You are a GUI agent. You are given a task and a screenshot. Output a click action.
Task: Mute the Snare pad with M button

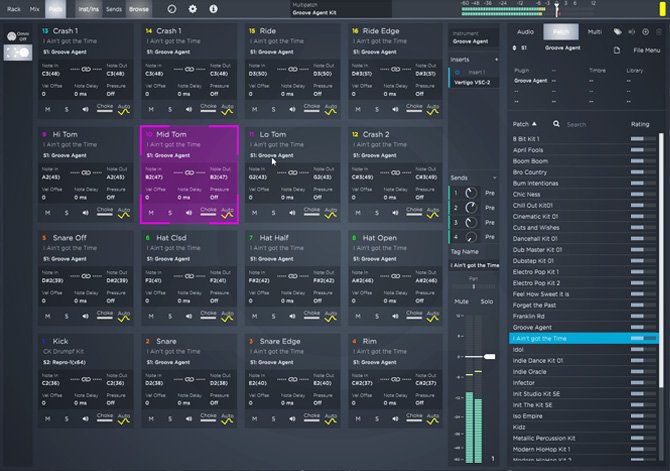[x=150, y=419]
